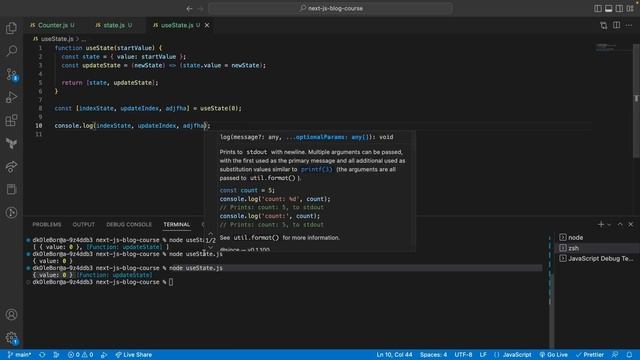
Task: Select the TERMINAL panel tab
Action: (177, 224)
